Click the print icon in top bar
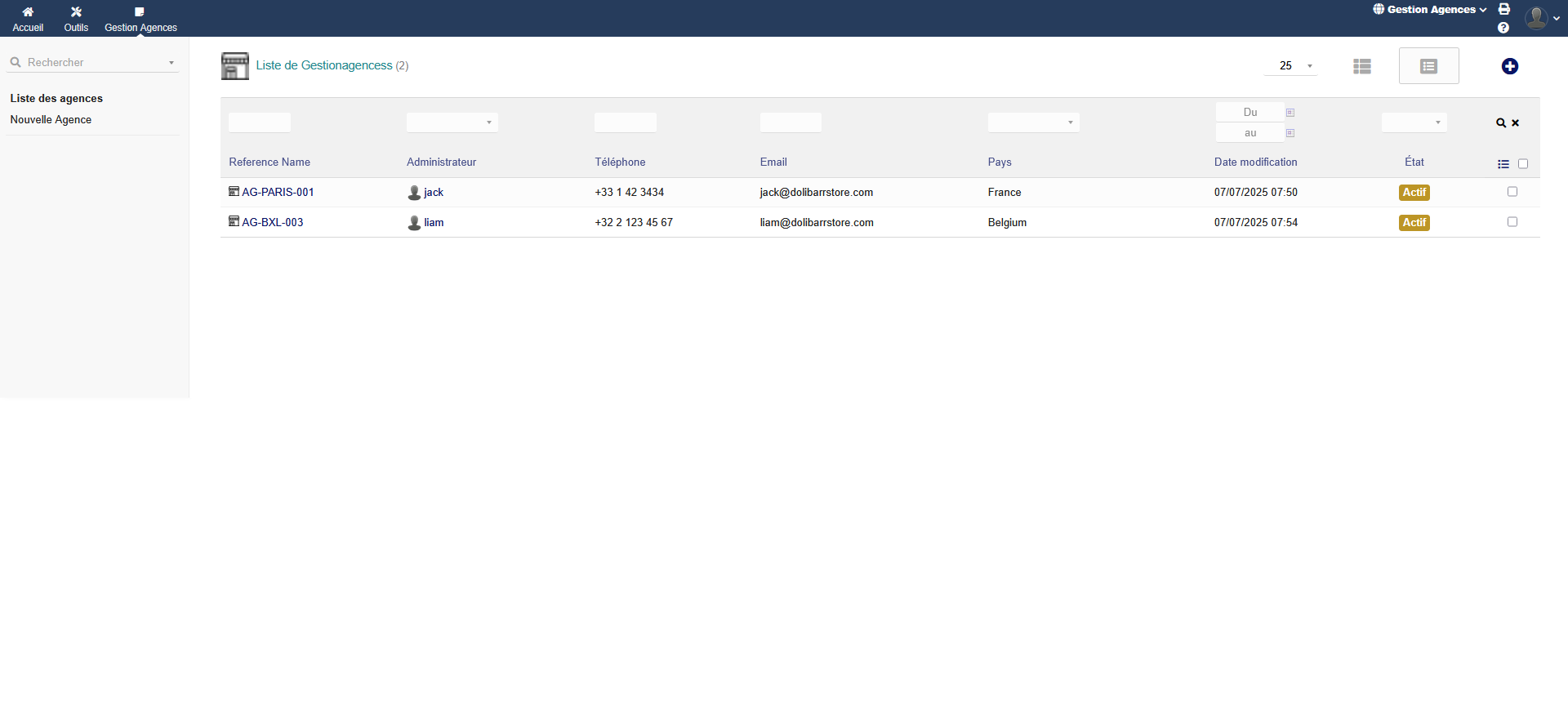The image size is (1568, 703). coord(1503,9)
